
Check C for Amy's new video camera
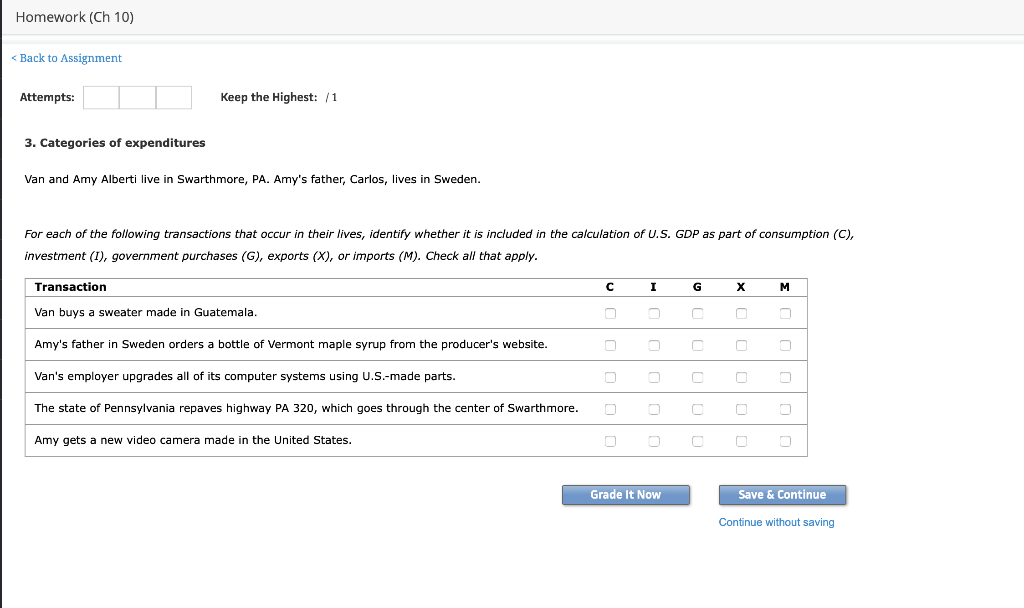coord(609,440)
